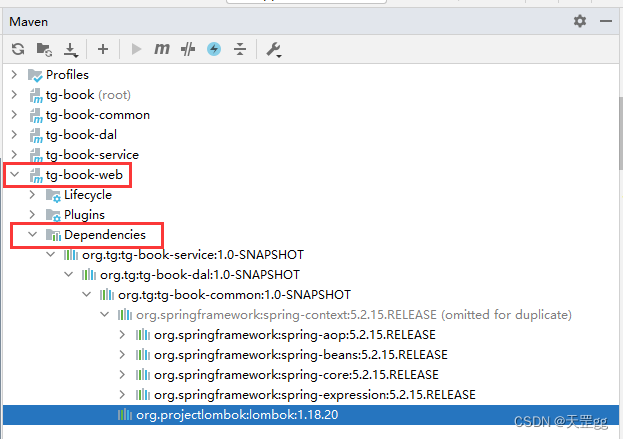
Task: Click tg-book-service library icon
Action: click(71, 255)
